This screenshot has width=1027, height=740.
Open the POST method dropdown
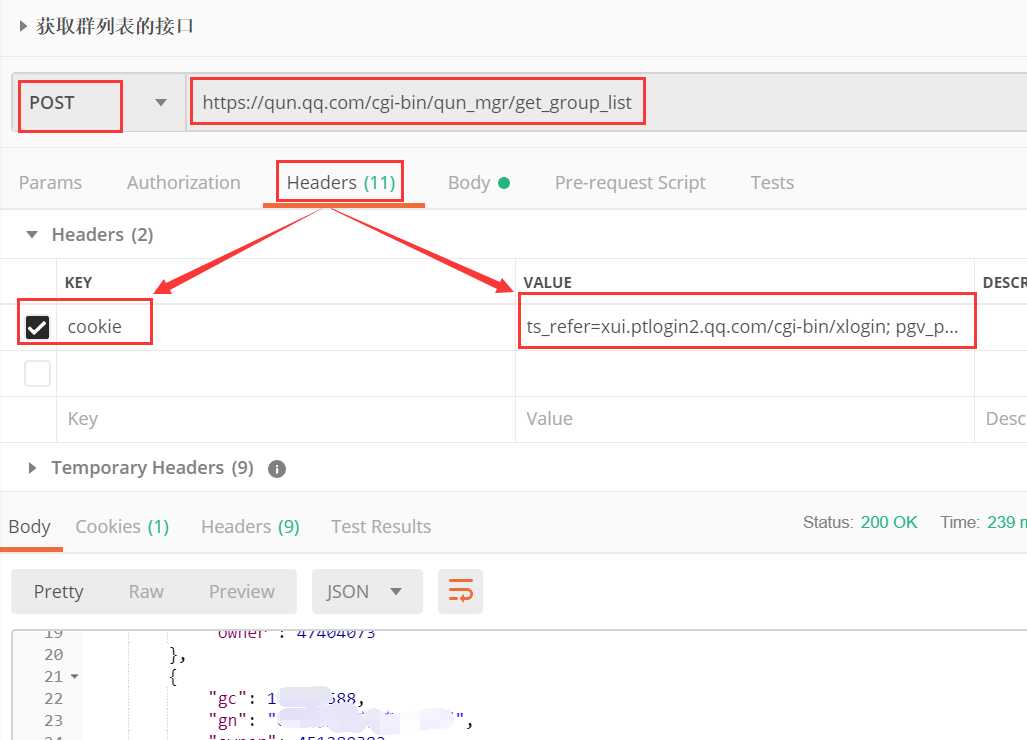tap(160, 103)
